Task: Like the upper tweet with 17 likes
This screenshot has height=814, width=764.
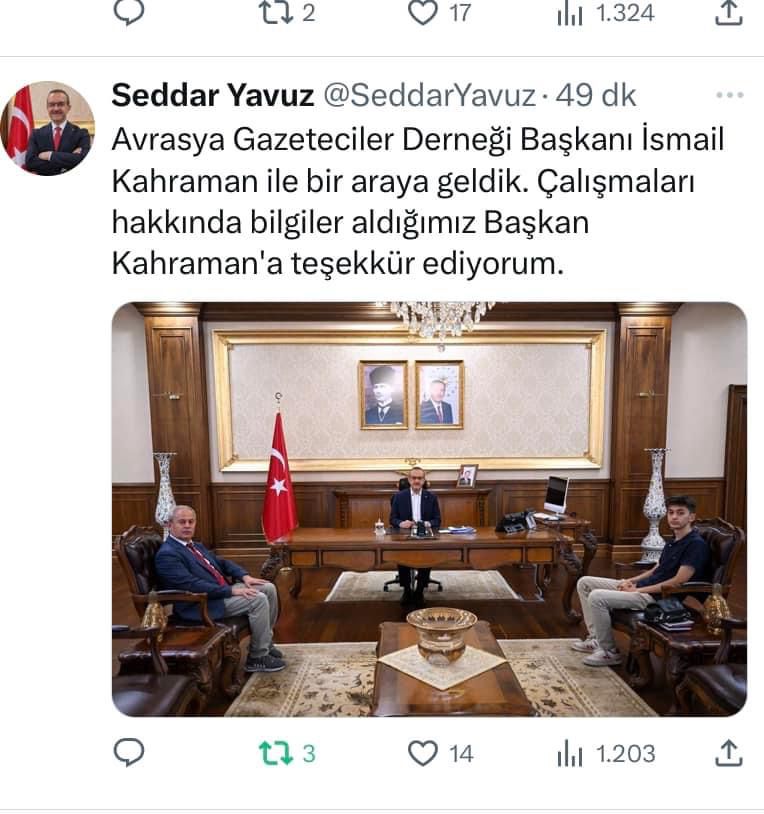Action: coord(422,12)
